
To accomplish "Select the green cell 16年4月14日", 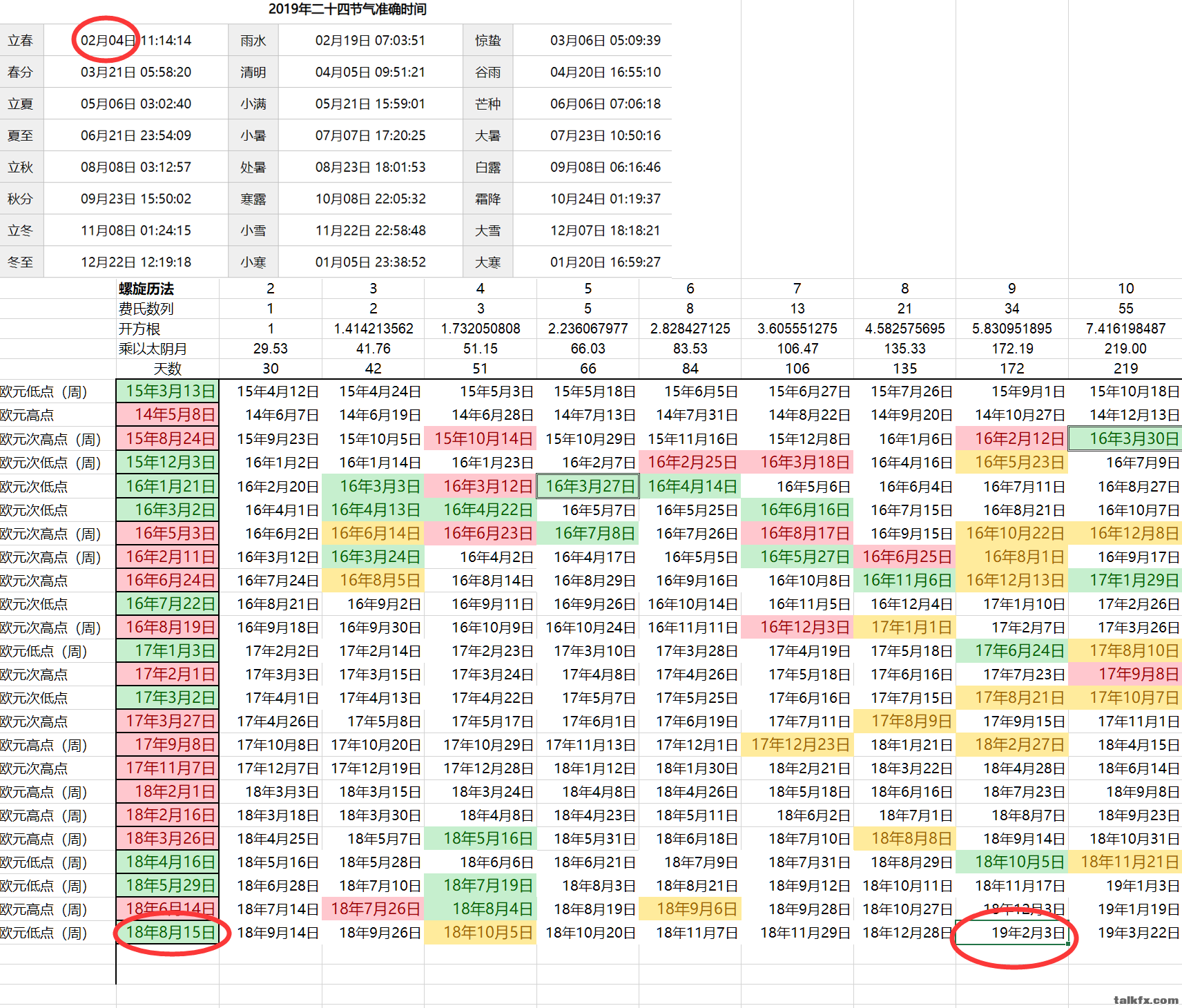I will coord(690,486).
